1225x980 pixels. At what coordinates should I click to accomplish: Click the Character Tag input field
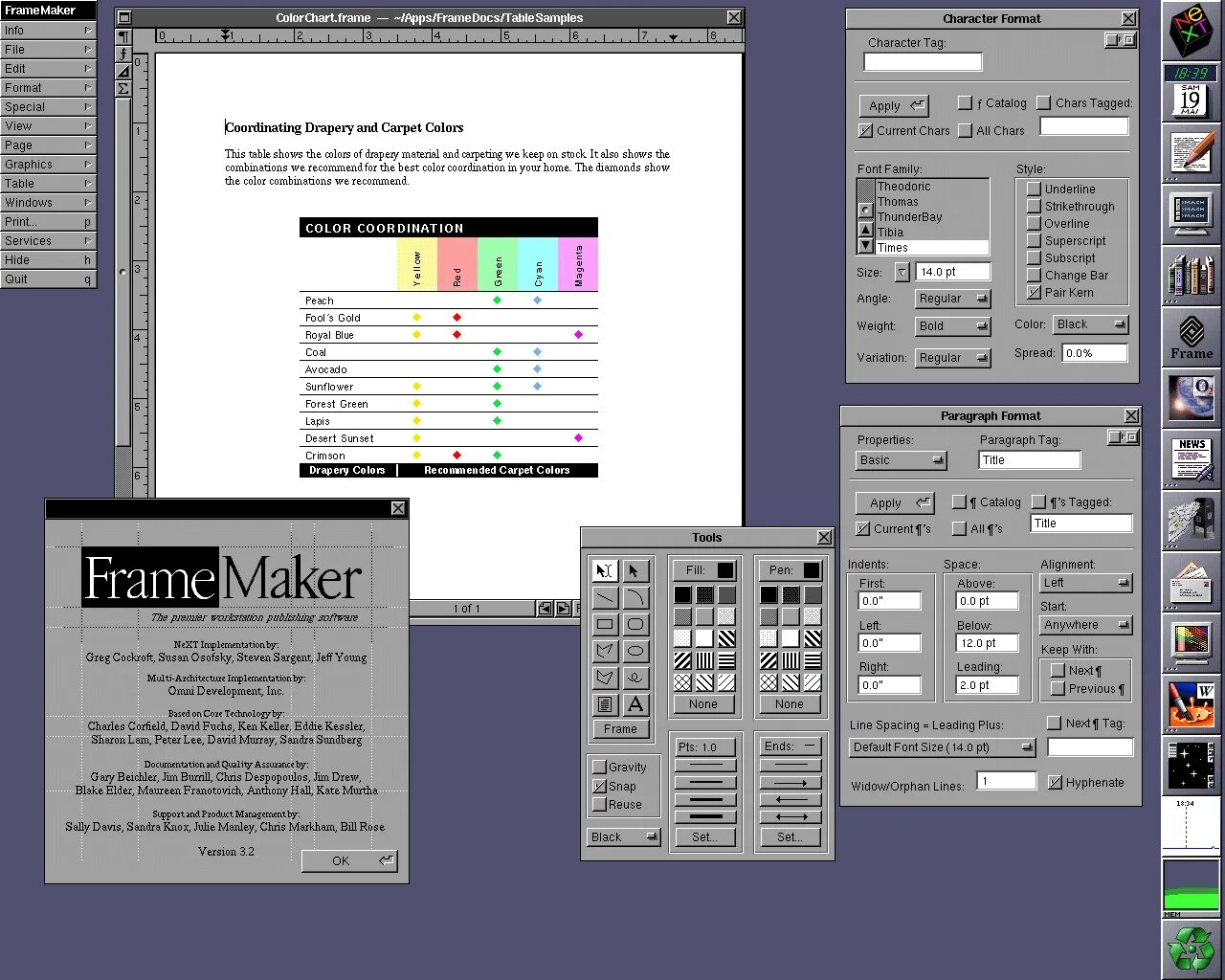coord(923,62)
